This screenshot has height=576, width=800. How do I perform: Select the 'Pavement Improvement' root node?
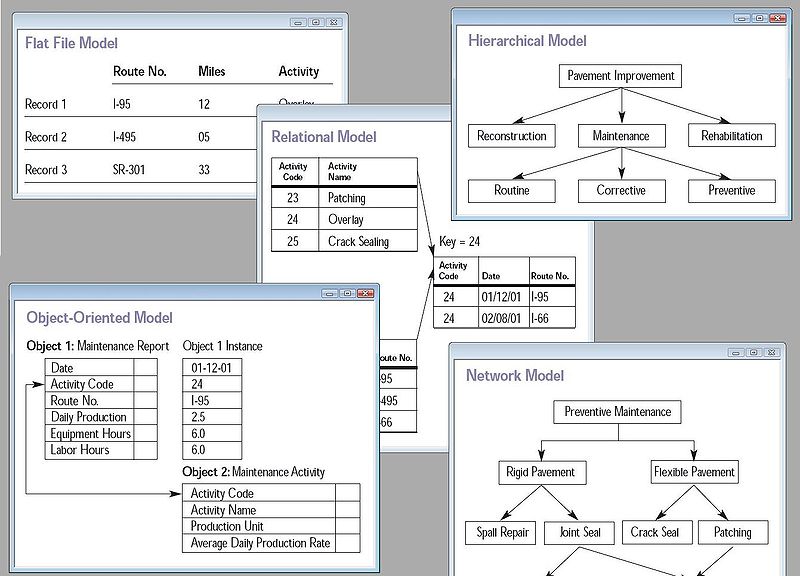coord(620,76)
